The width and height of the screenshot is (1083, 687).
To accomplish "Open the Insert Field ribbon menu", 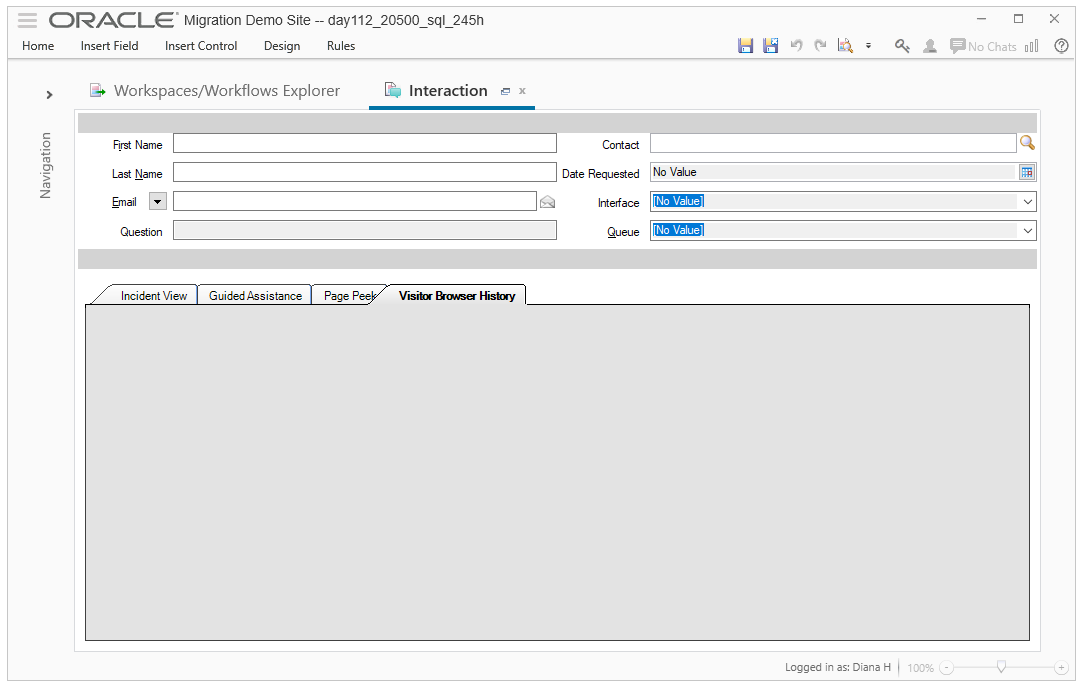I will pos(109,46).
